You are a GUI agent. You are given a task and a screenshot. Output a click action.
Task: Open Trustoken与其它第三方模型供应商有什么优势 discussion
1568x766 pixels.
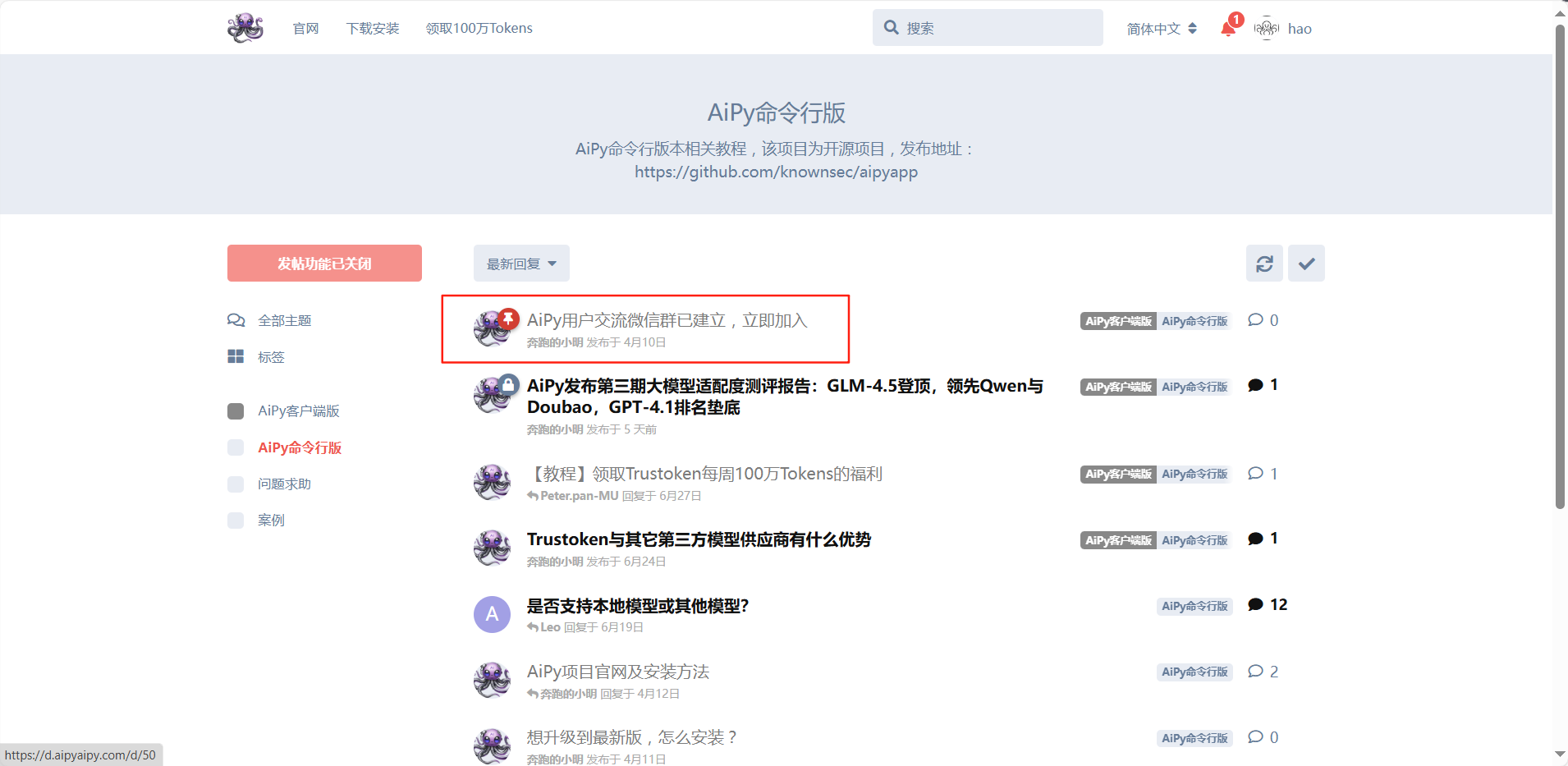pyautogui.click(x=699, y=539)
